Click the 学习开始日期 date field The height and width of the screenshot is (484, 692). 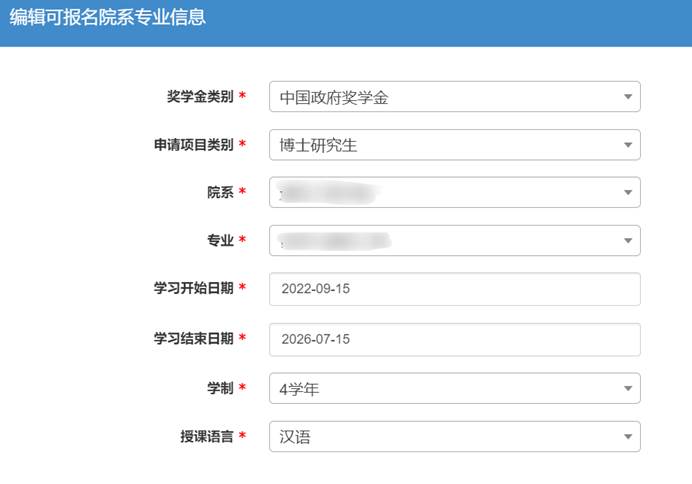pyautogui.click(x=454, y=289)
